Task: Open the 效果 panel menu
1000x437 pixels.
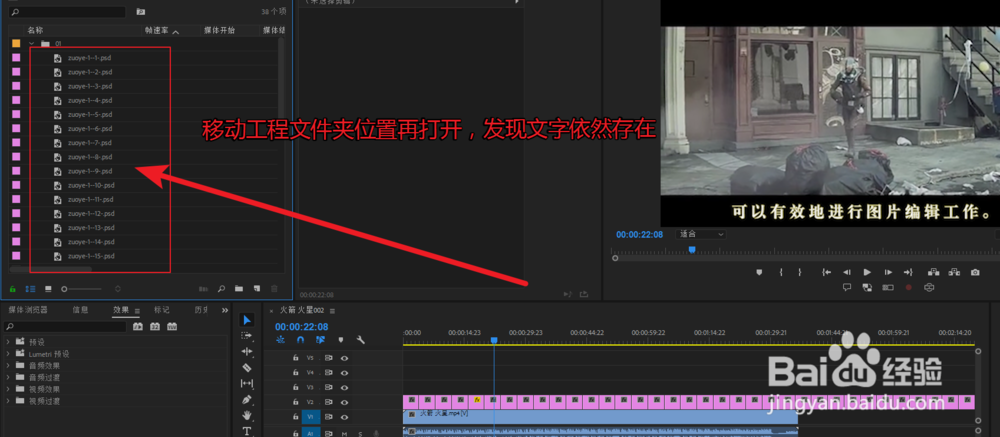Action: point(137,311)
